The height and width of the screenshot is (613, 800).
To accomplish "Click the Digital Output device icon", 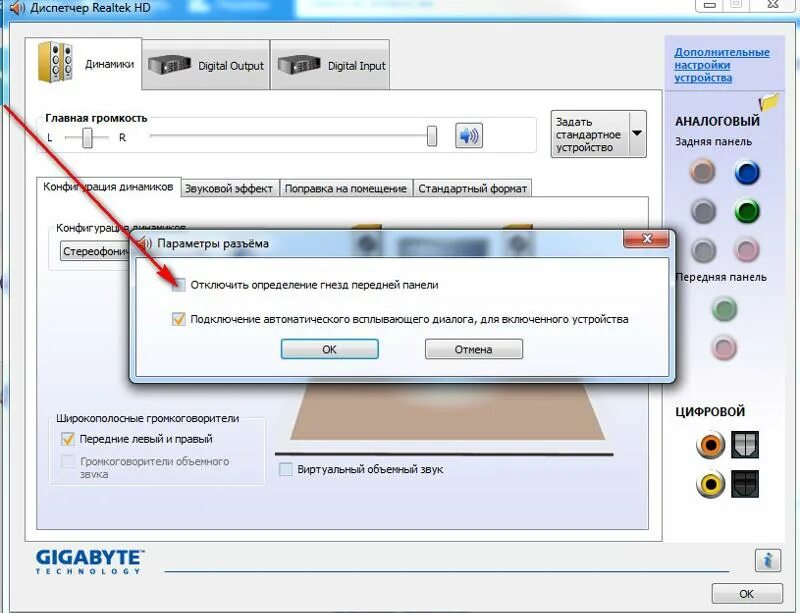I will [169, 65].
